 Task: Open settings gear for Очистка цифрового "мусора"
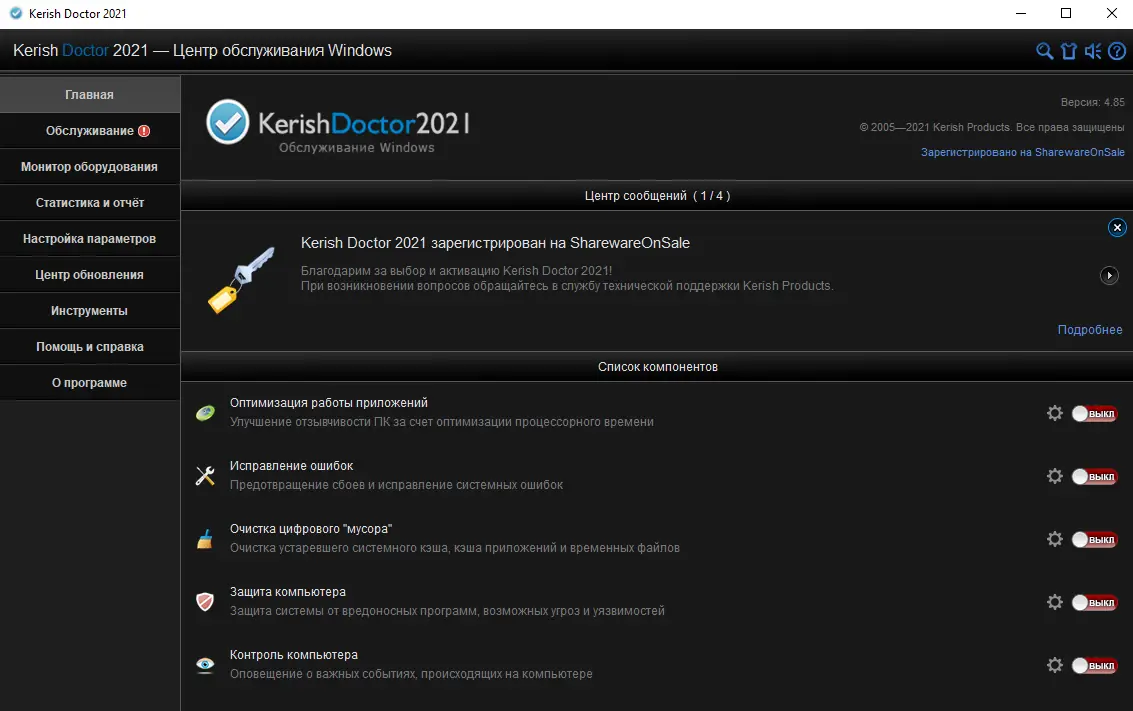coord(1054,538)
